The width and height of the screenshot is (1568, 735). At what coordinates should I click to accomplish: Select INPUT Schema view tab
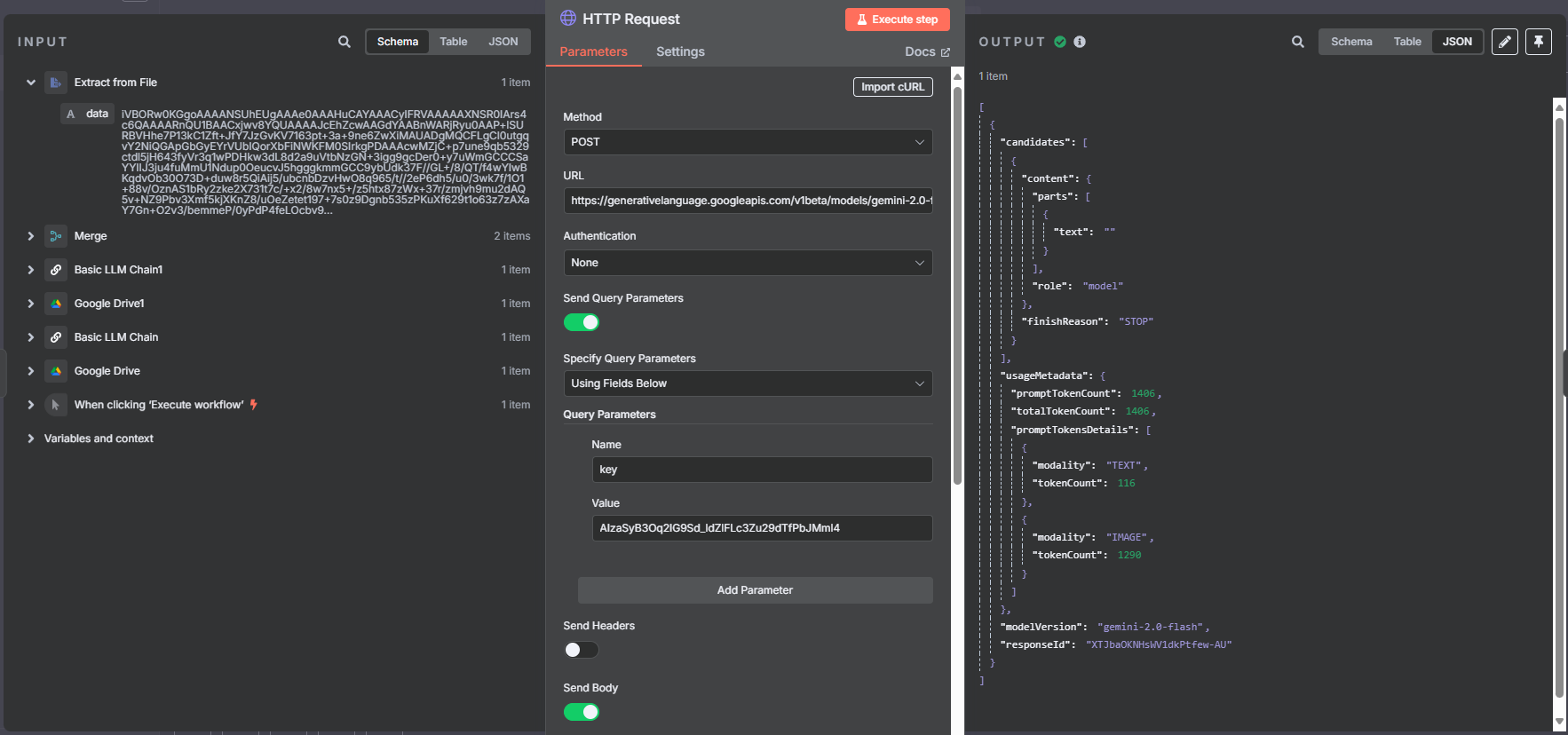[398, 42]
